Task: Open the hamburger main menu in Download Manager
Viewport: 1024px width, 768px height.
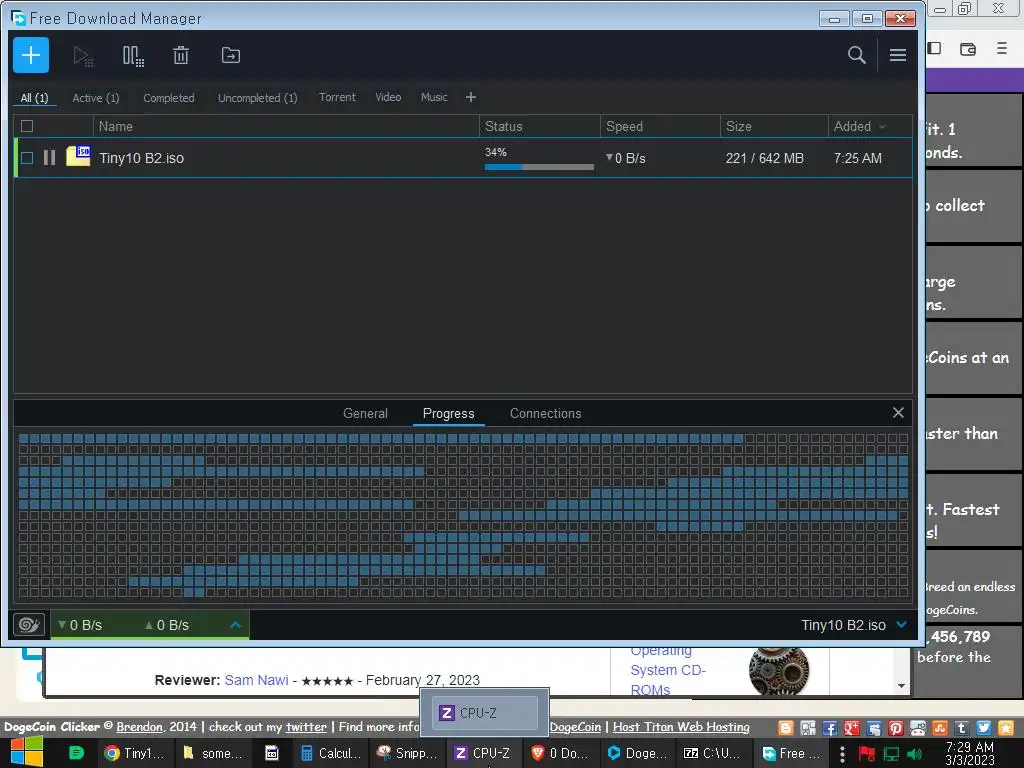Action: 898,55
